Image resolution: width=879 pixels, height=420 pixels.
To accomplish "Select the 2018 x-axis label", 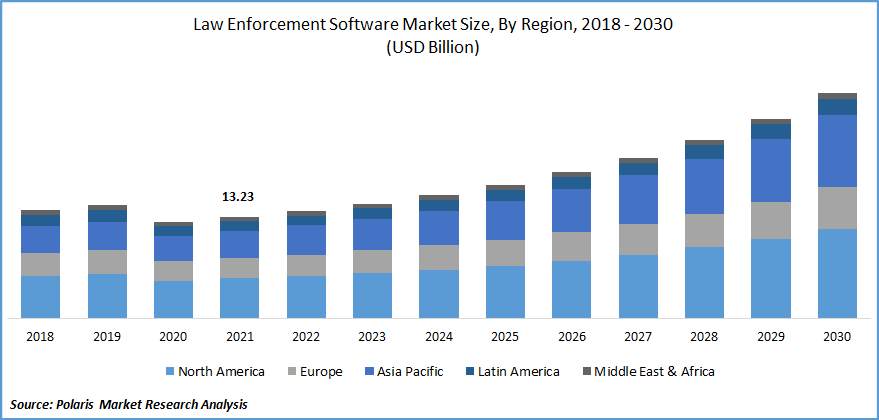I will [x=40, y=337].
